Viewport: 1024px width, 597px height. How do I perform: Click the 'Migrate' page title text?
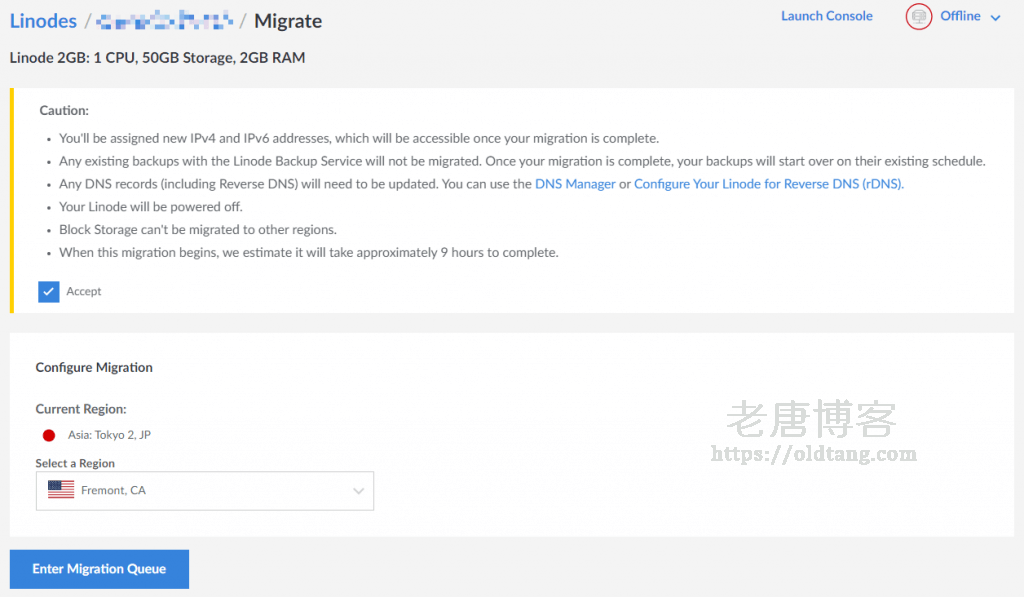[288, 21]
